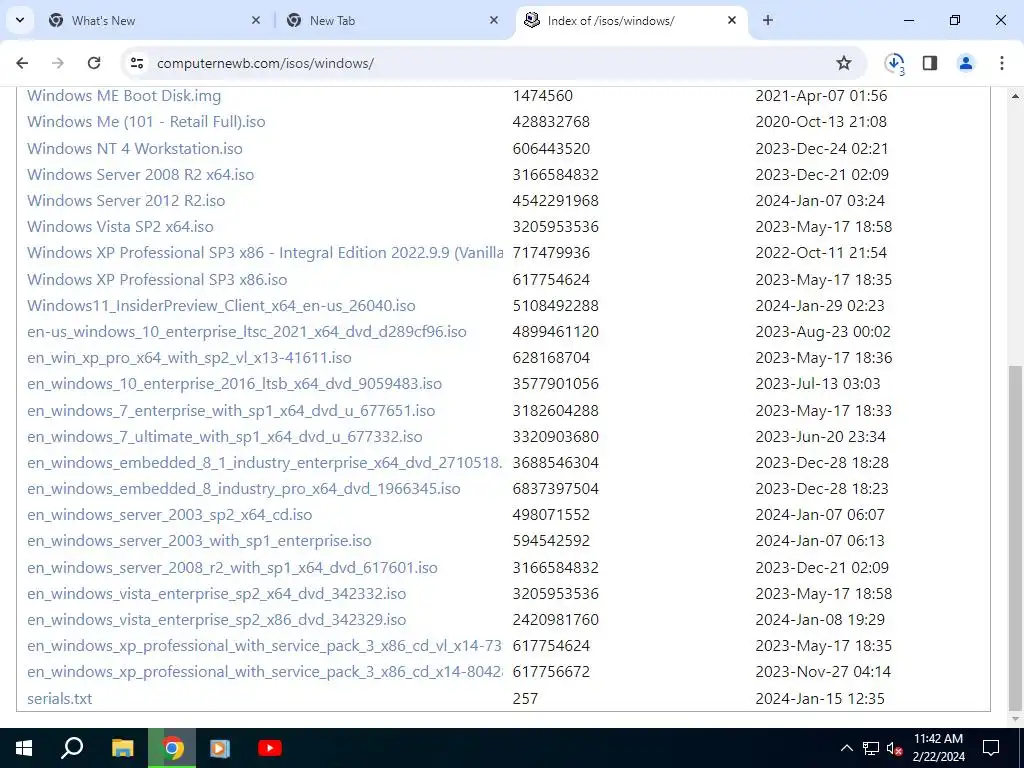1024x768 pixels.
Task: Click the muted volume tray icon
Action: coord(894,748)
